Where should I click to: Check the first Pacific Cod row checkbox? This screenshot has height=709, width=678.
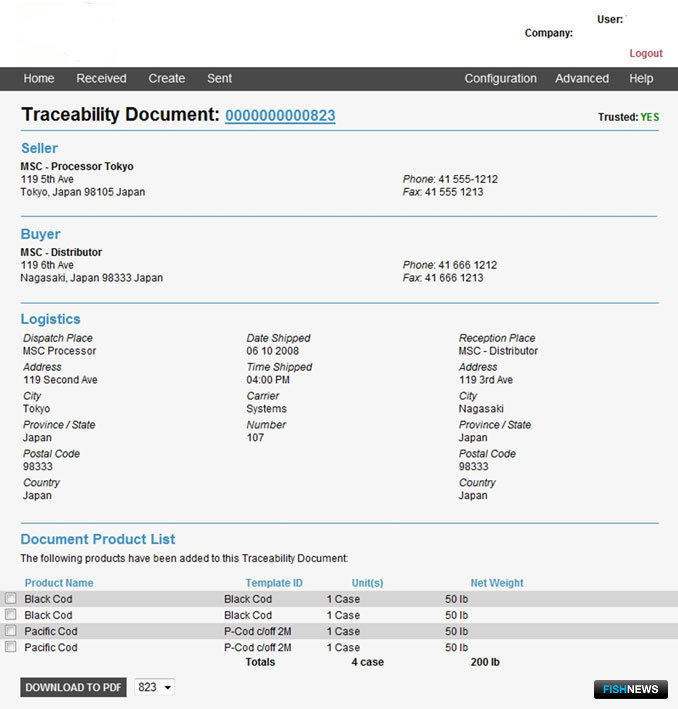(x=11, y=630)
